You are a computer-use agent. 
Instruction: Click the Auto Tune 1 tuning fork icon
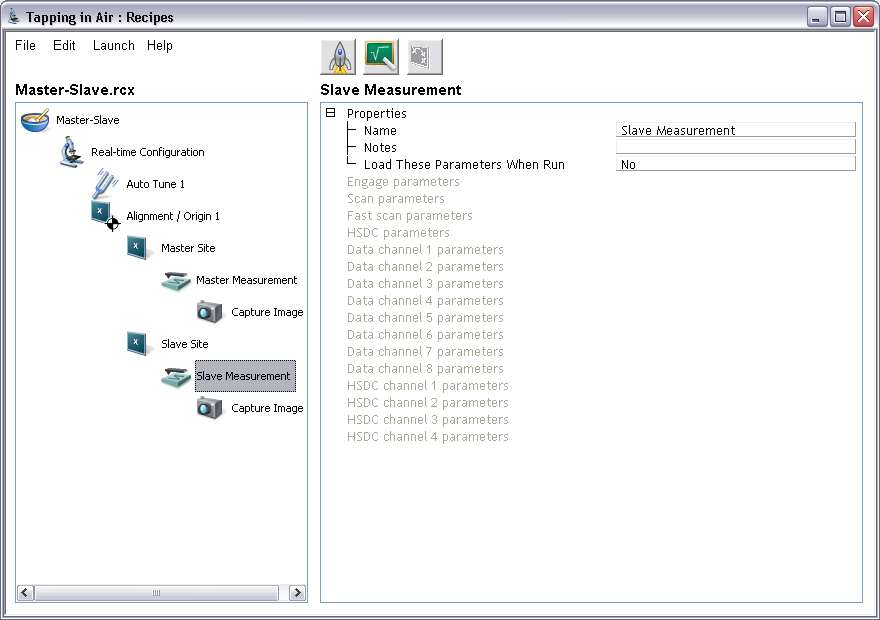tap(106, 185)
